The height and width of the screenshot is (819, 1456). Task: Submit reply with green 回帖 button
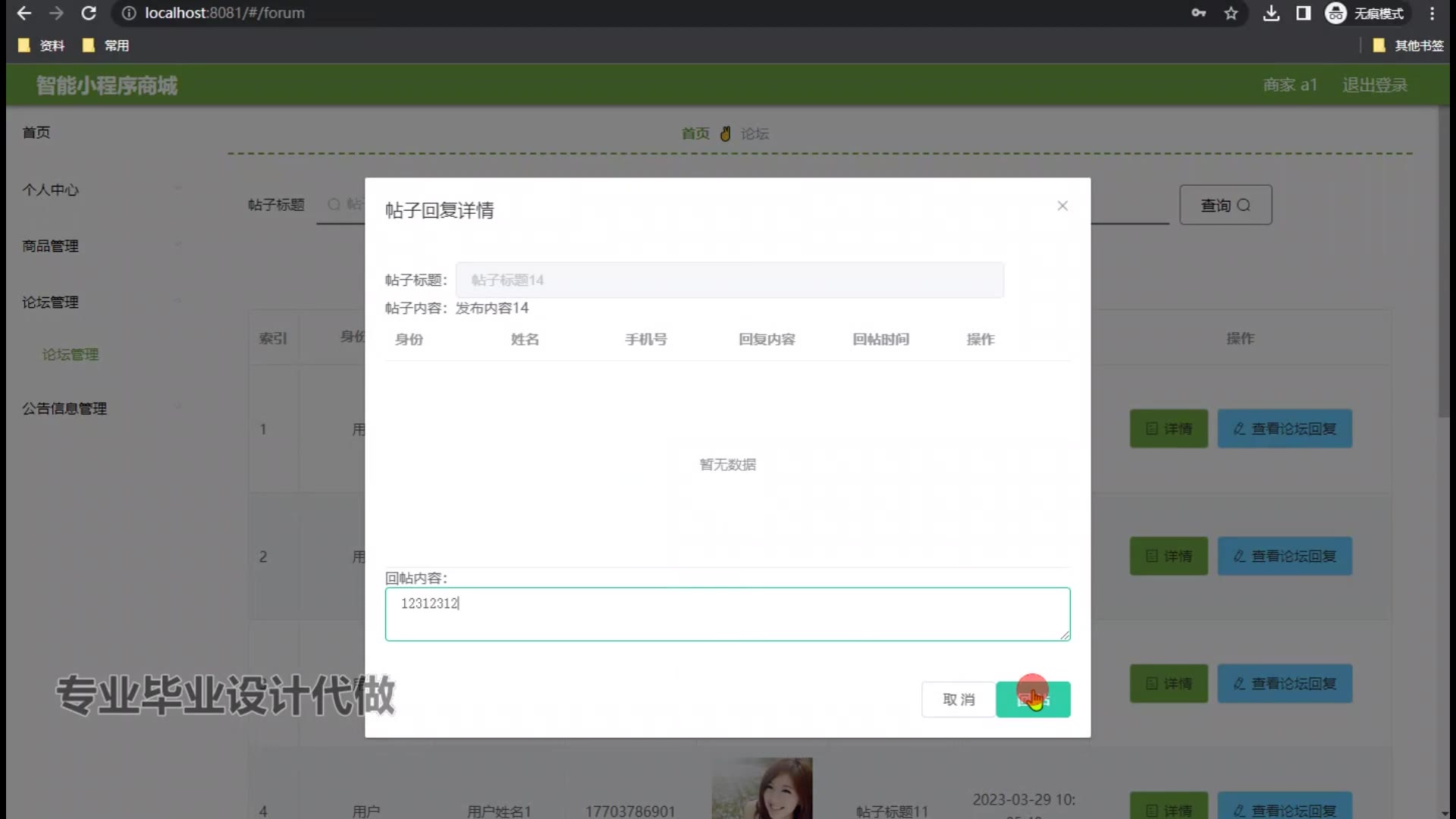[1033, 699]
